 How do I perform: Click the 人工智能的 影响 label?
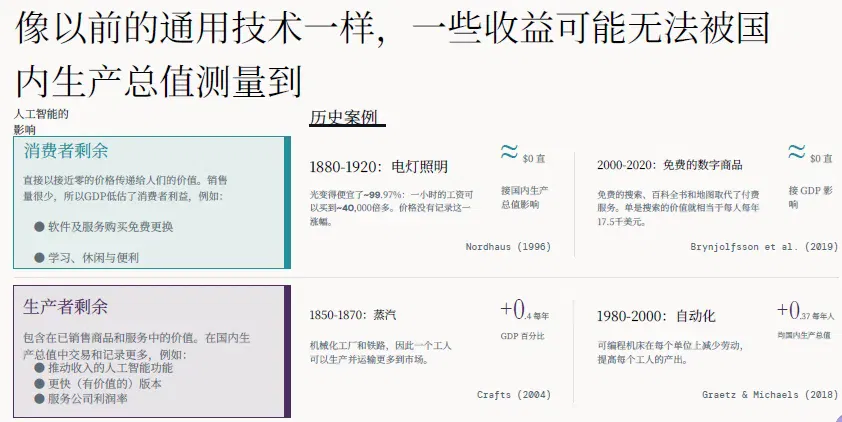point(41,121)
